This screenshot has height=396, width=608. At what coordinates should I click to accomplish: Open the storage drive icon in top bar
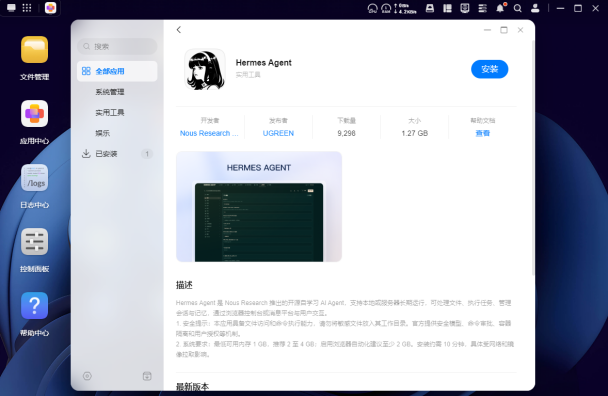click(430, 8)
